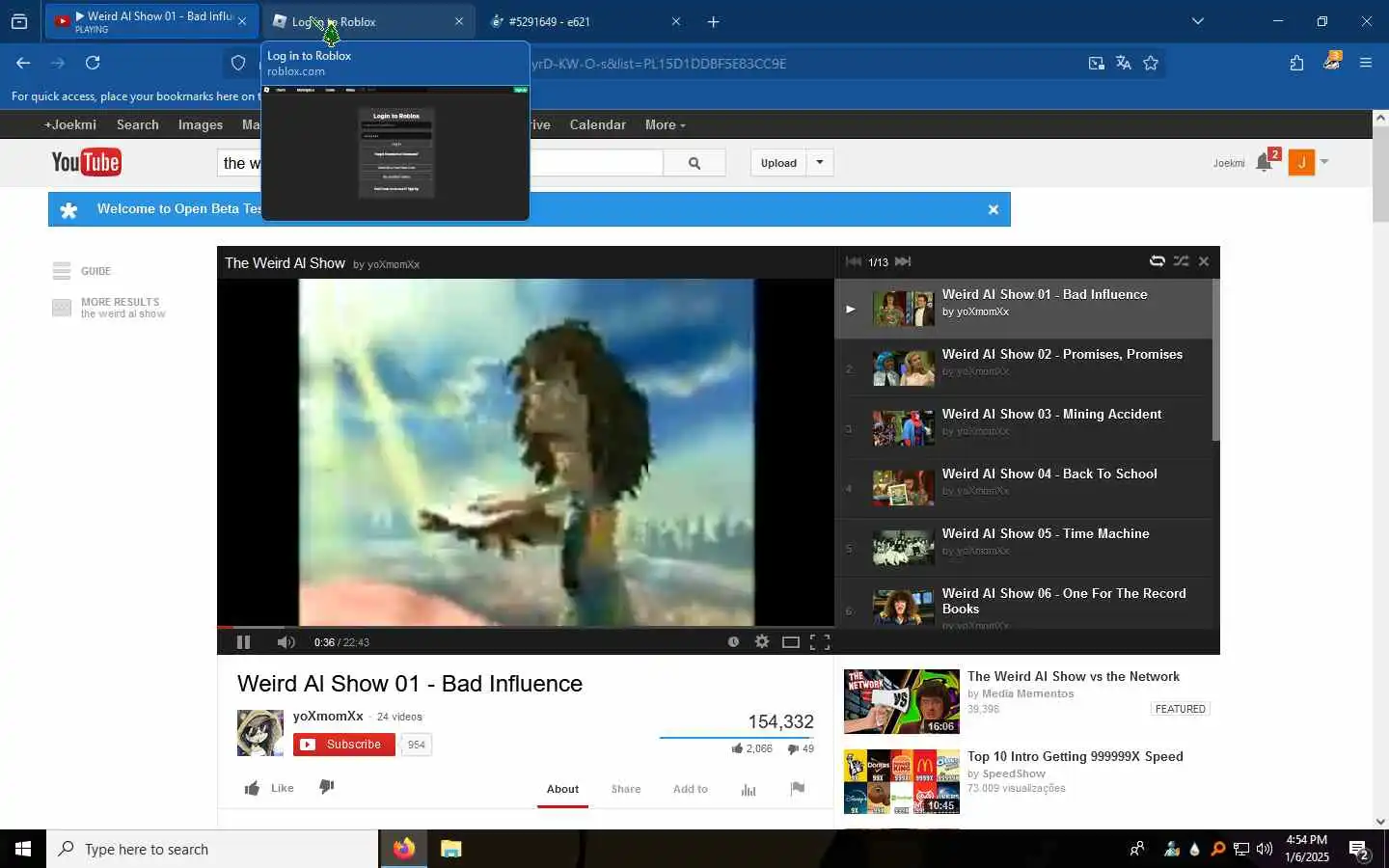This screenshot has width=1389, height=868.
Task: Open Top 10 Intro Getting 999999X Speed
Action: [1076, 756]
